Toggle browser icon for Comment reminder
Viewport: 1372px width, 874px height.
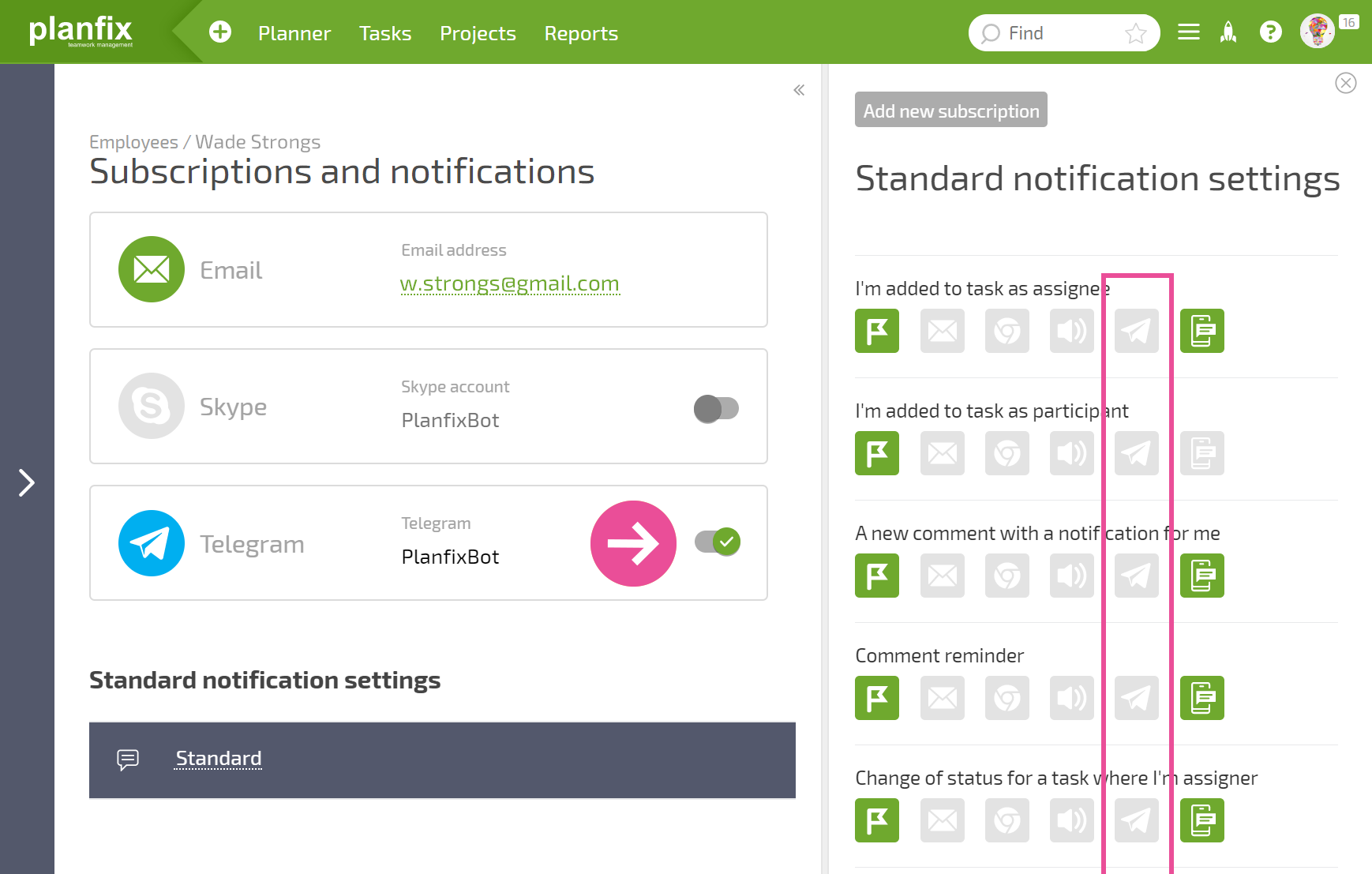1007,698
